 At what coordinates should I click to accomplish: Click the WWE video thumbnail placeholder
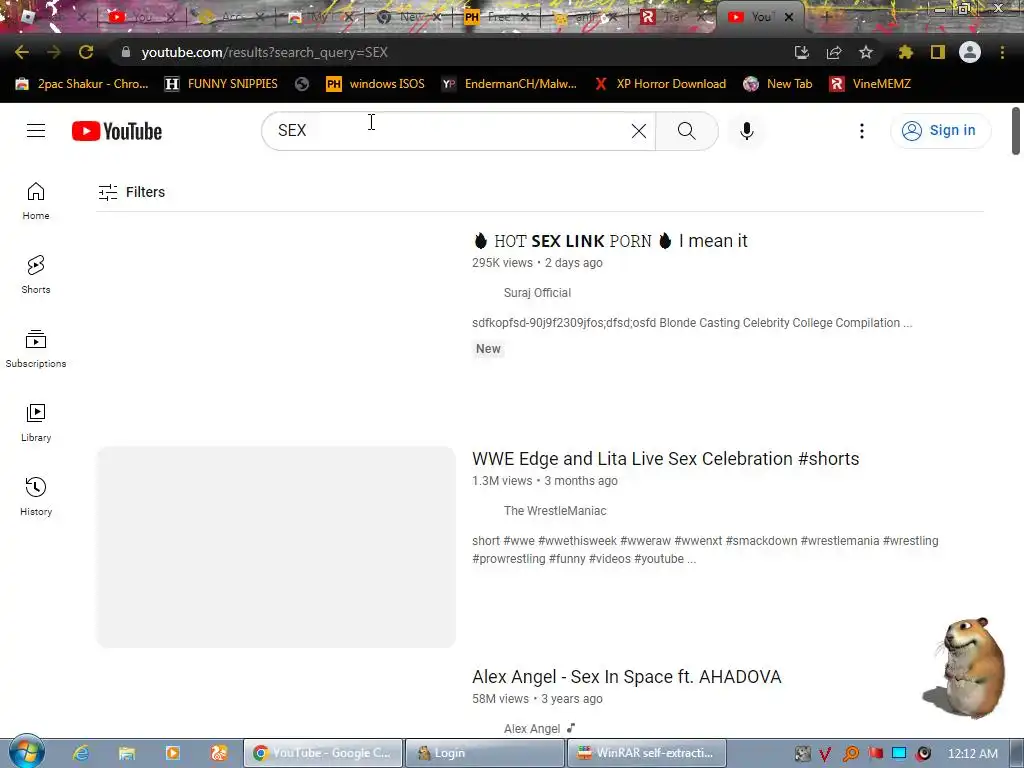point(276,547)
